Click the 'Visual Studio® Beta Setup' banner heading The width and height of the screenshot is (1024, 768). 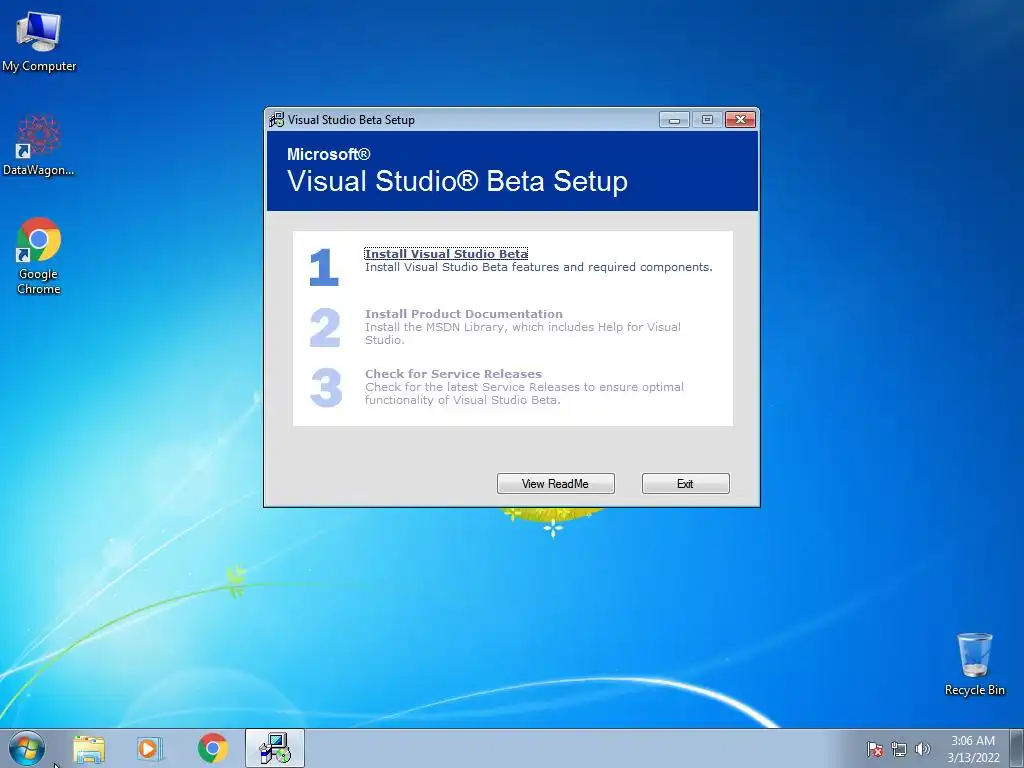tap(457, 181)
